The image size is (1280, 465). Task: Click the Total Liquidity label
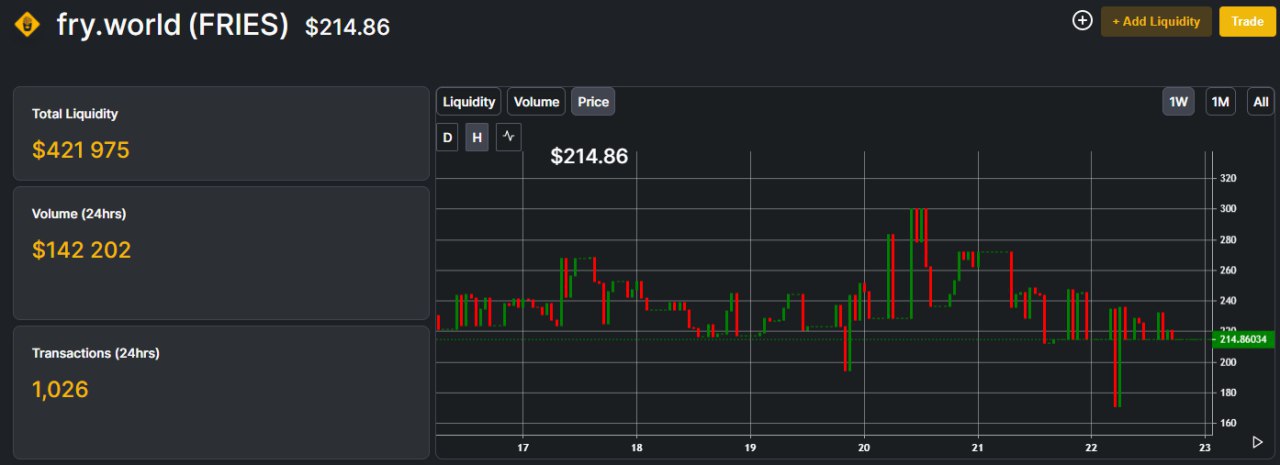pyautogui.click(x=75, y=114)
